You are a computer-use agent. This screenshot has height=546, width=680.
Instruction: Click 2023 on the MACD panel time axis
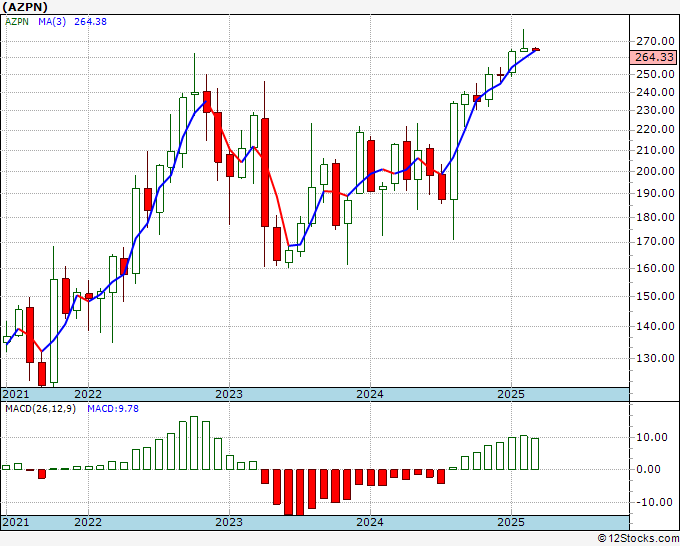point(229,522)
